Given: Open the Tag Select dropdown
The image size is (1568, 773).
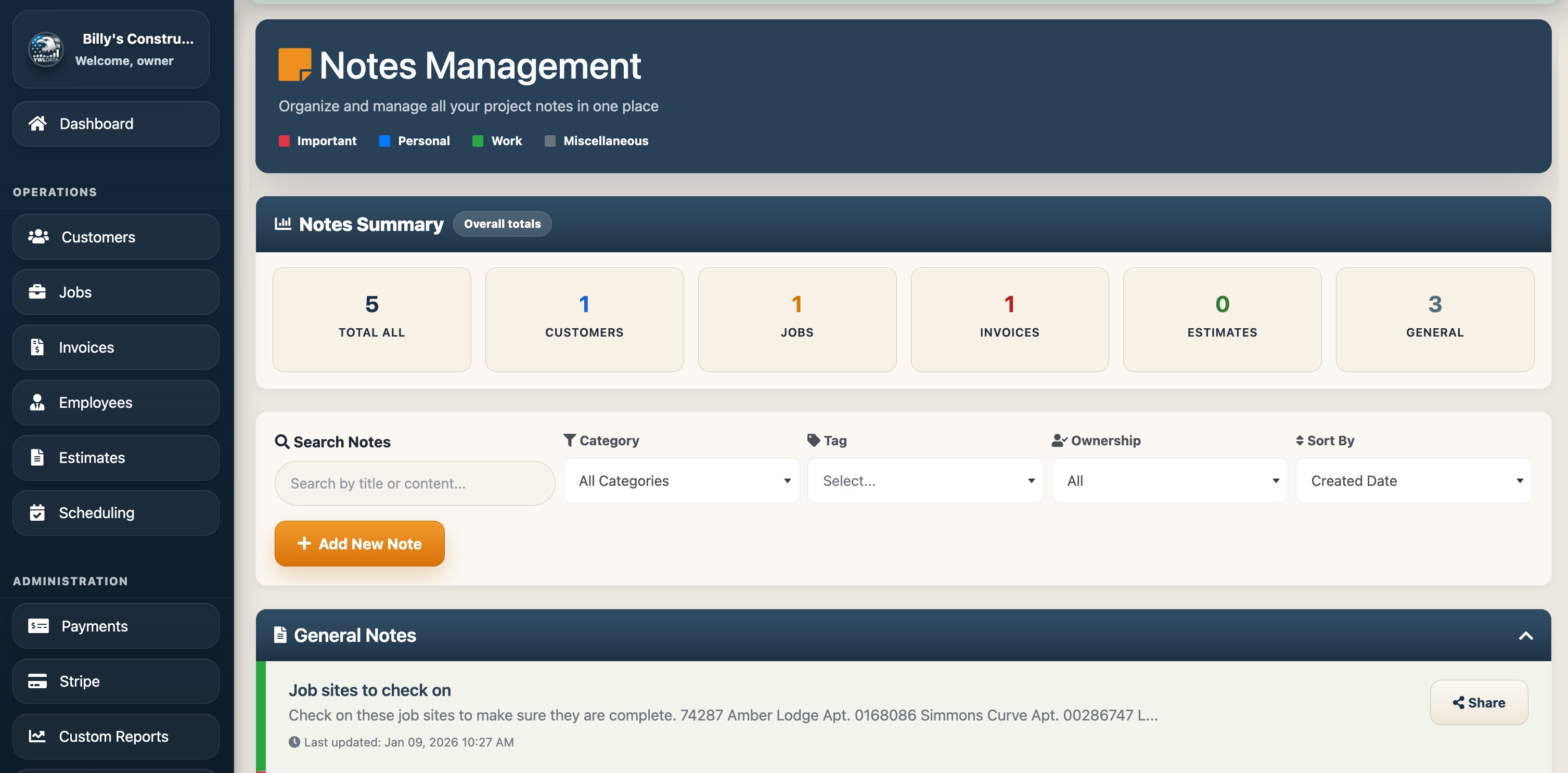Looking at the screenshot, I should (x=925, y=480).
